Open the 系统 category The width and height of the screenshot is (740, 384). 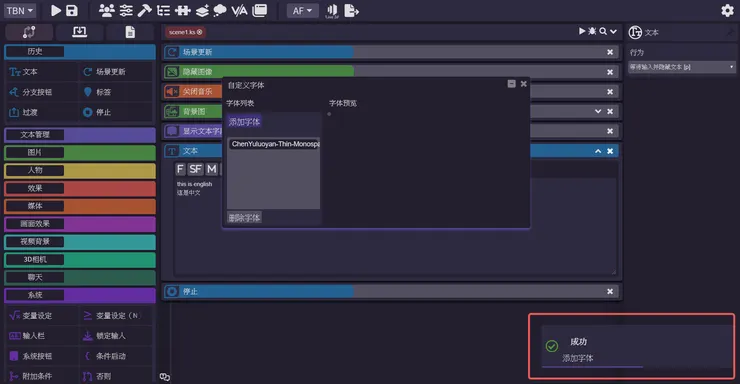click(x=80, y=295)
